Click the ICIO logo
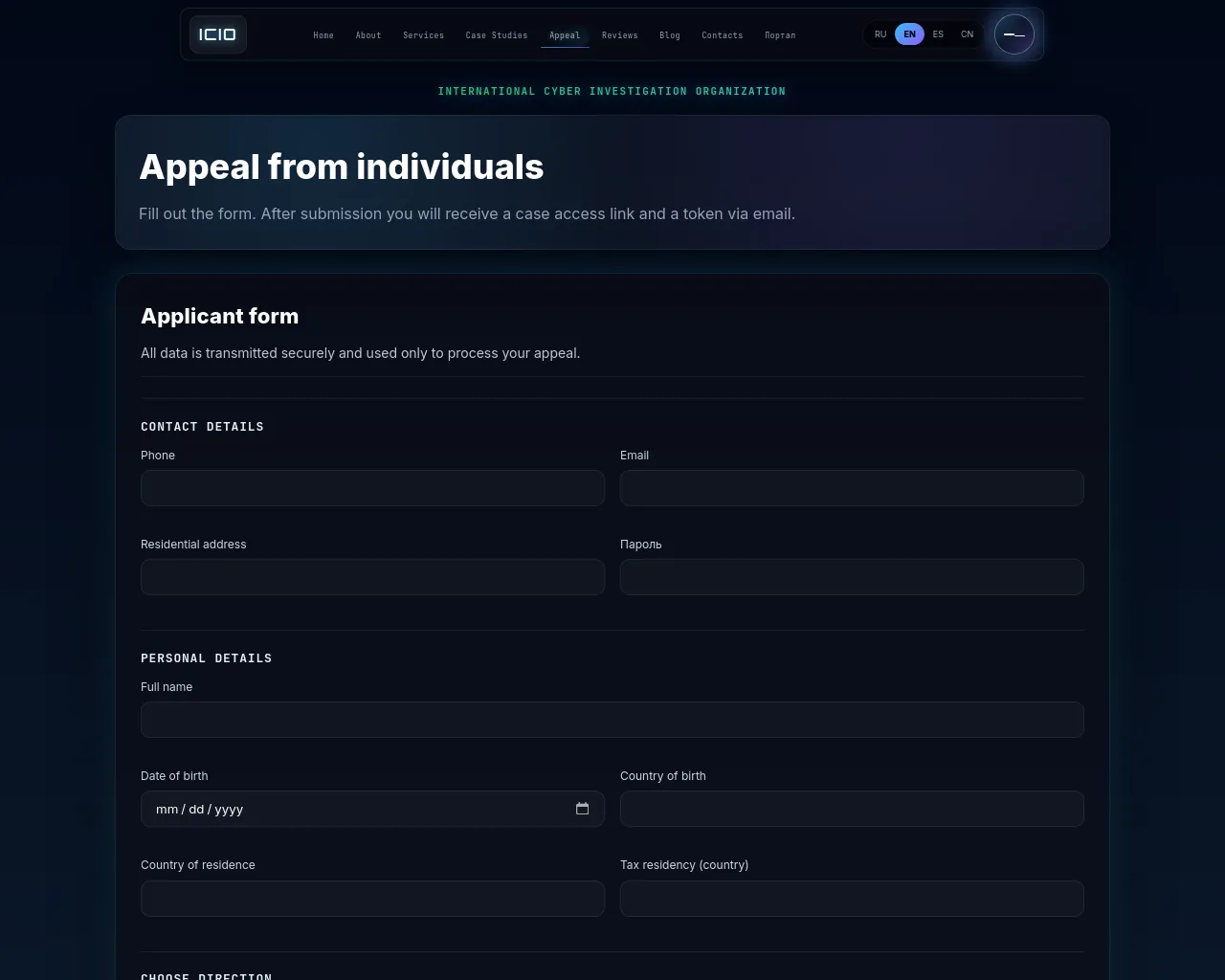 [x=218, y=34]
